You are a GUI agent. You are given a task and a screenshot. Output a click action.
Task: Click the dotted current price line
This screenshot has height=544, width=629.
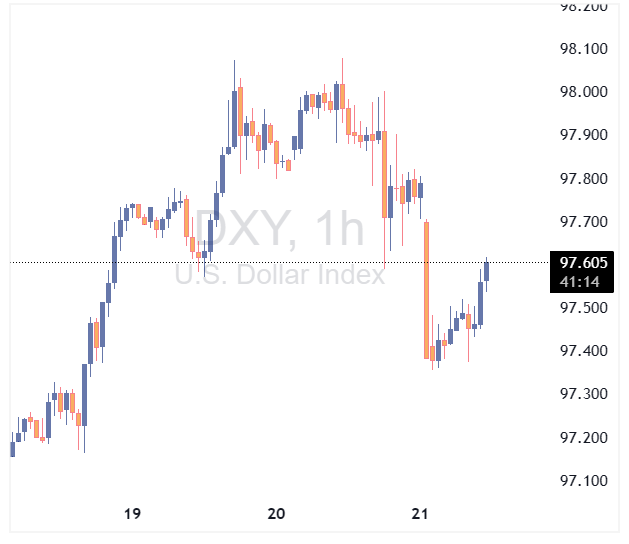[300, 262]
